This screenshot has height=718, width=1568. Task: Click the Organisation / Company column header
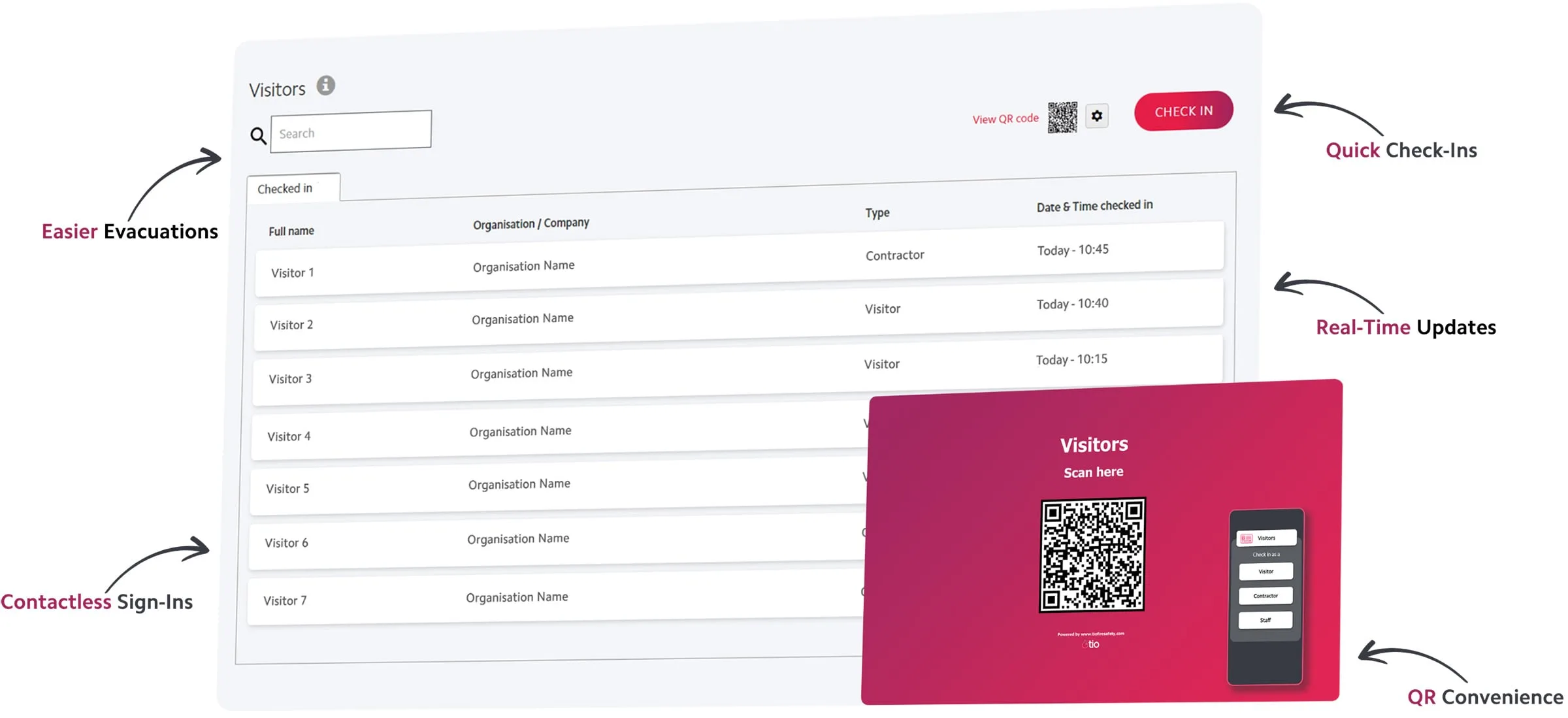531,223
